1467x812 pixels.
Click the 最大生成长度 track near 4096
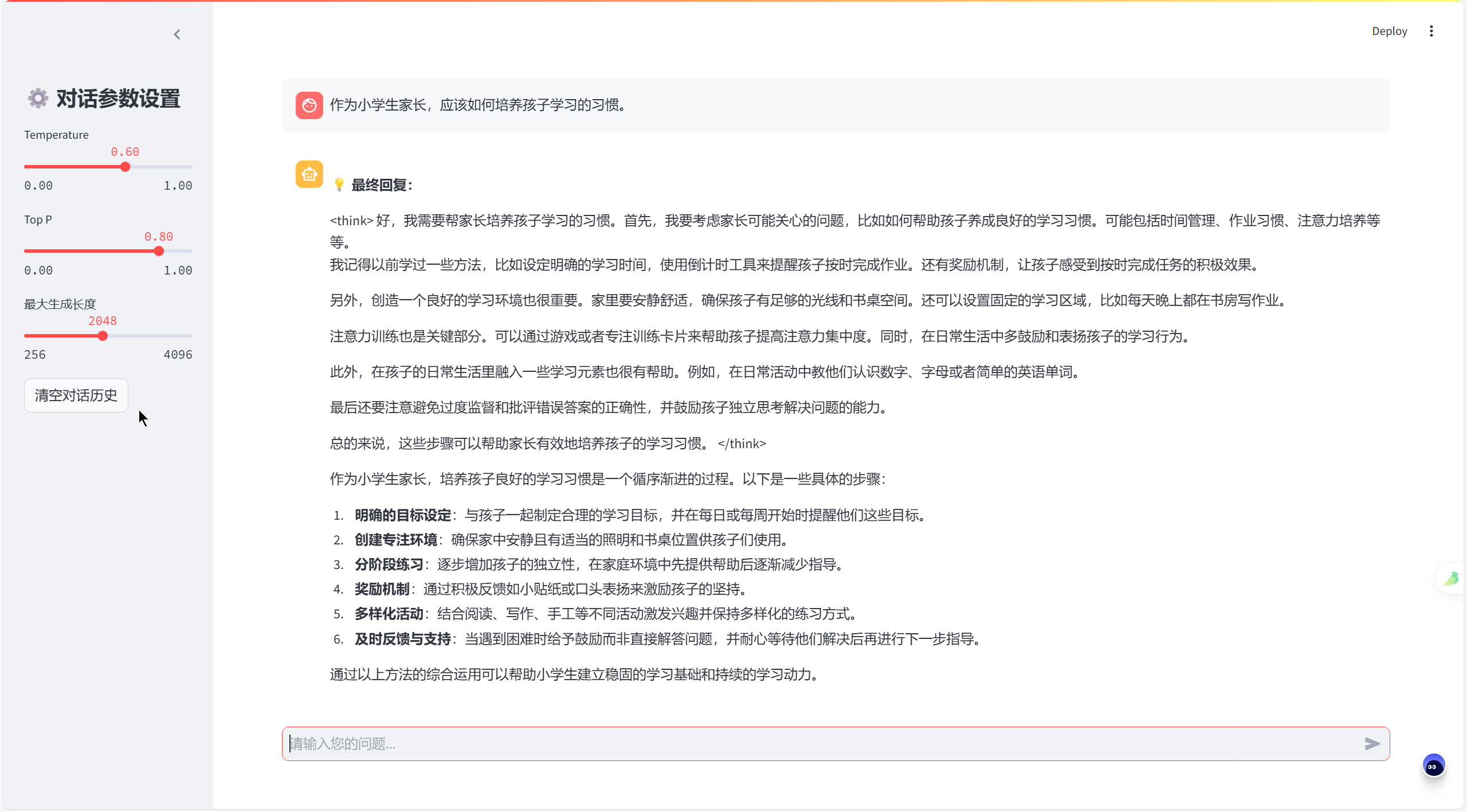(187, 336)
